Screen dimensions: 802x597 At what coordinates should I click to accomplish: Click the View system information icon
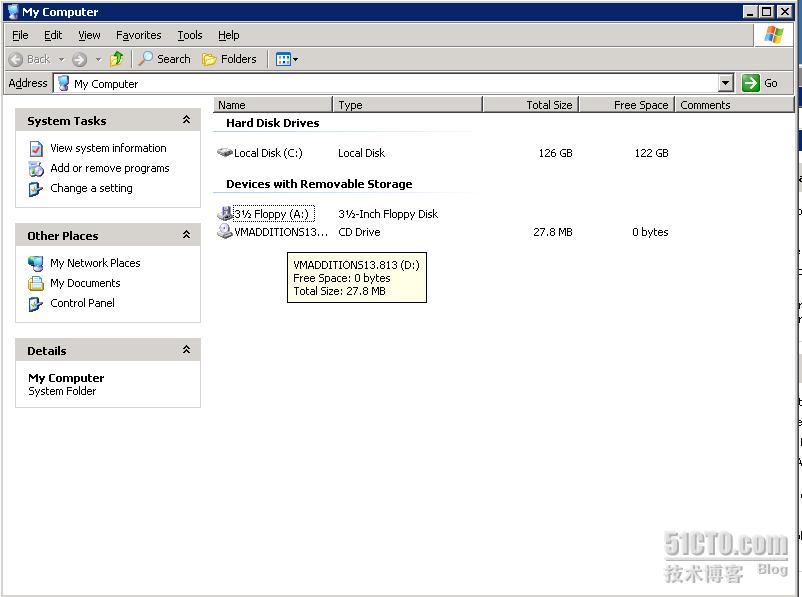pyautogui.click(x=36, y=149)
